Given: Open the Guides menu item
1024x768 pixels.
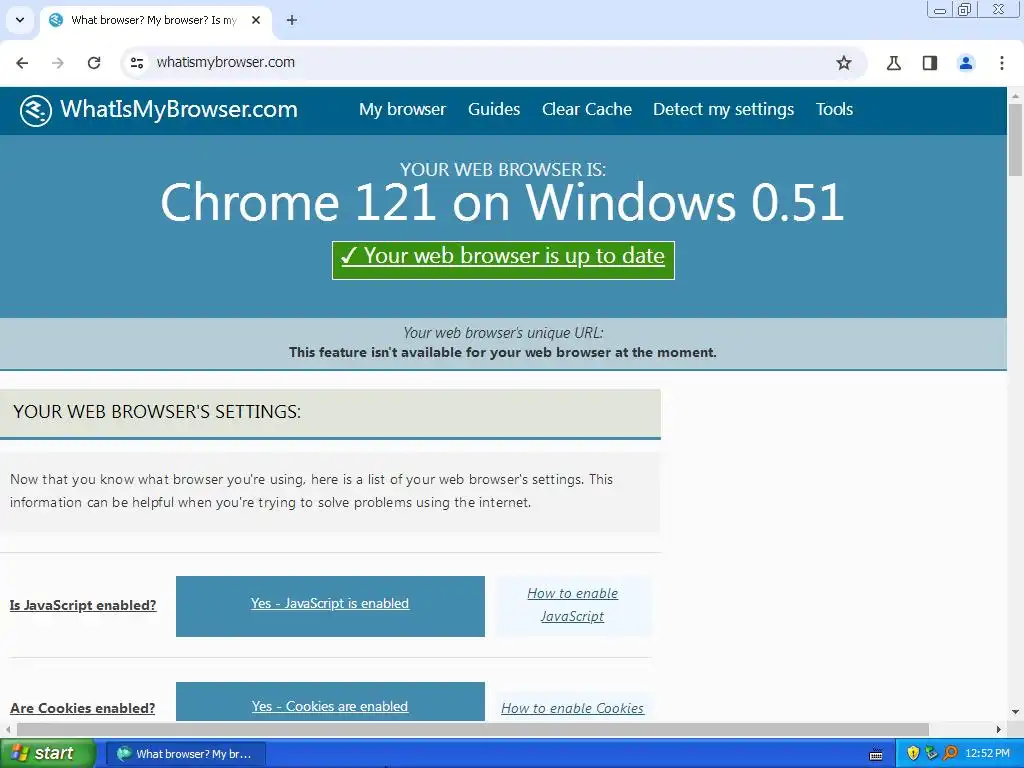Looking at the screenshot, I should [x=494, y=109].
